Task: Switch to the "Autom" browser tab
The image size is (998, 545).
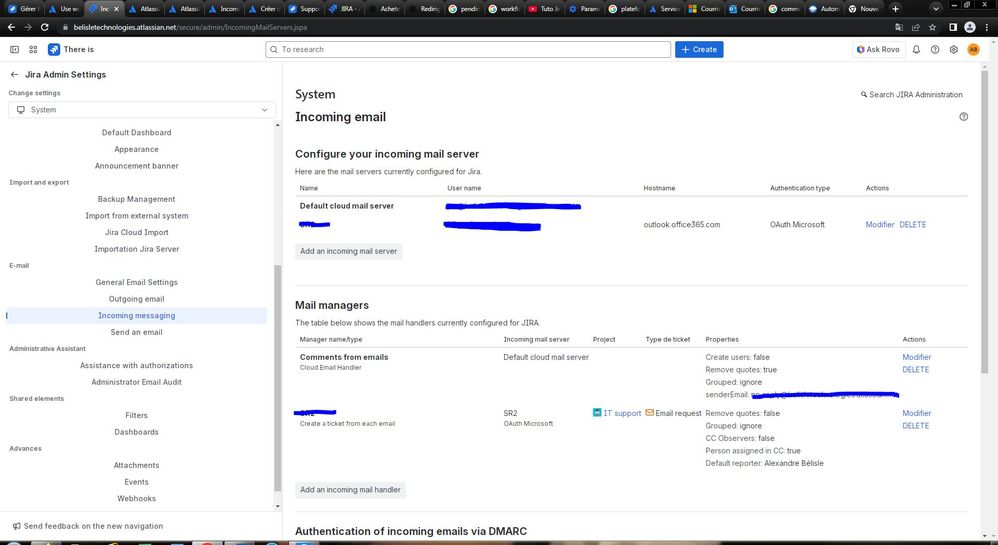Action: click(x=822, y=9)
